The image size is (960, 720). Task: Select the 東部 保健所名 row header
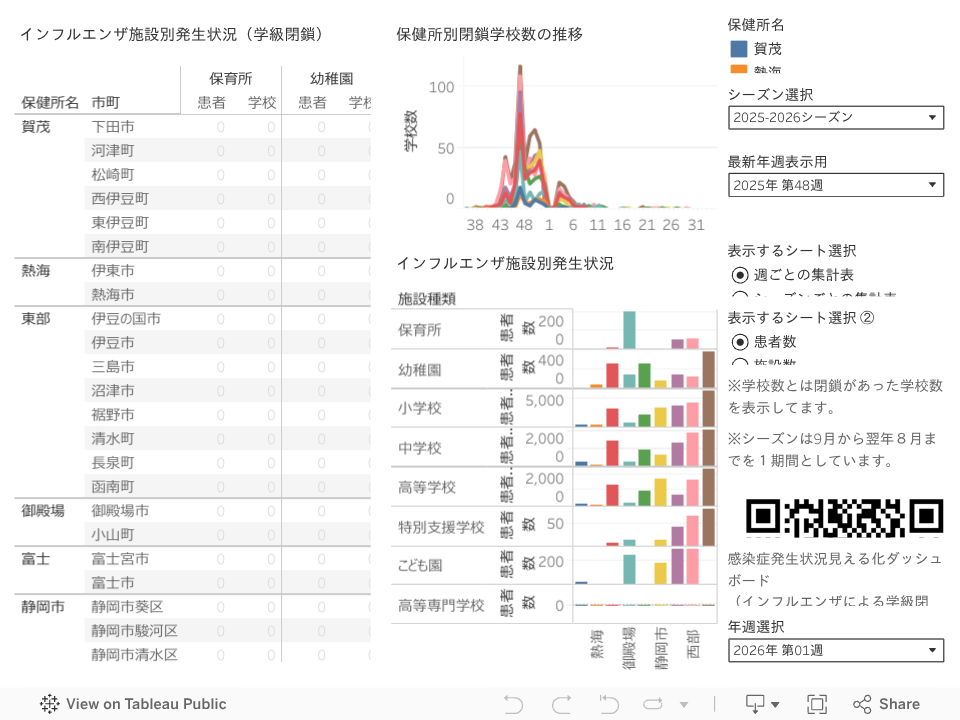click(36, 318)
